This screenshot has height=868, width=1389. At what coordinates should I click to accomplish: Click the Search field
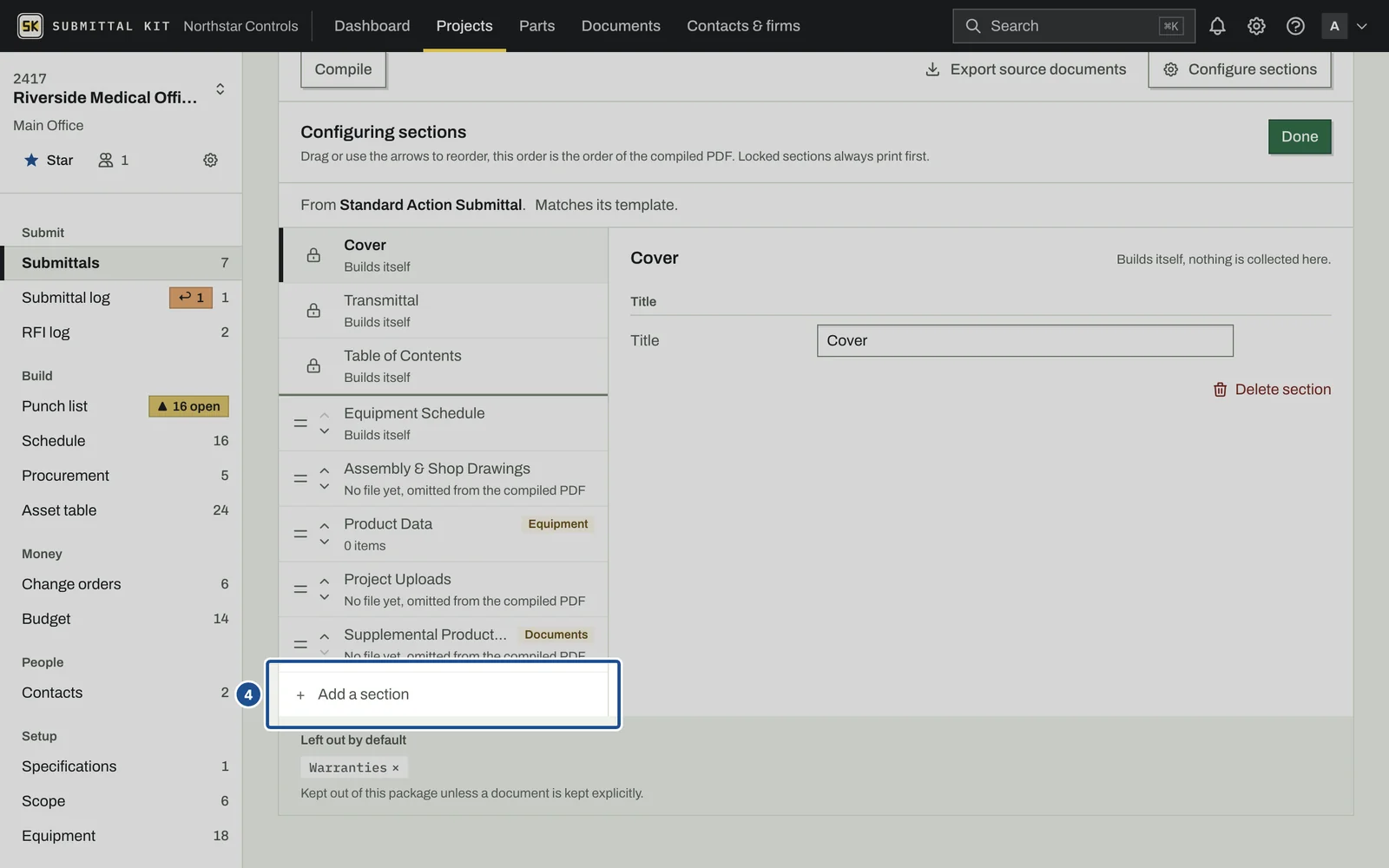point(1074,26)
